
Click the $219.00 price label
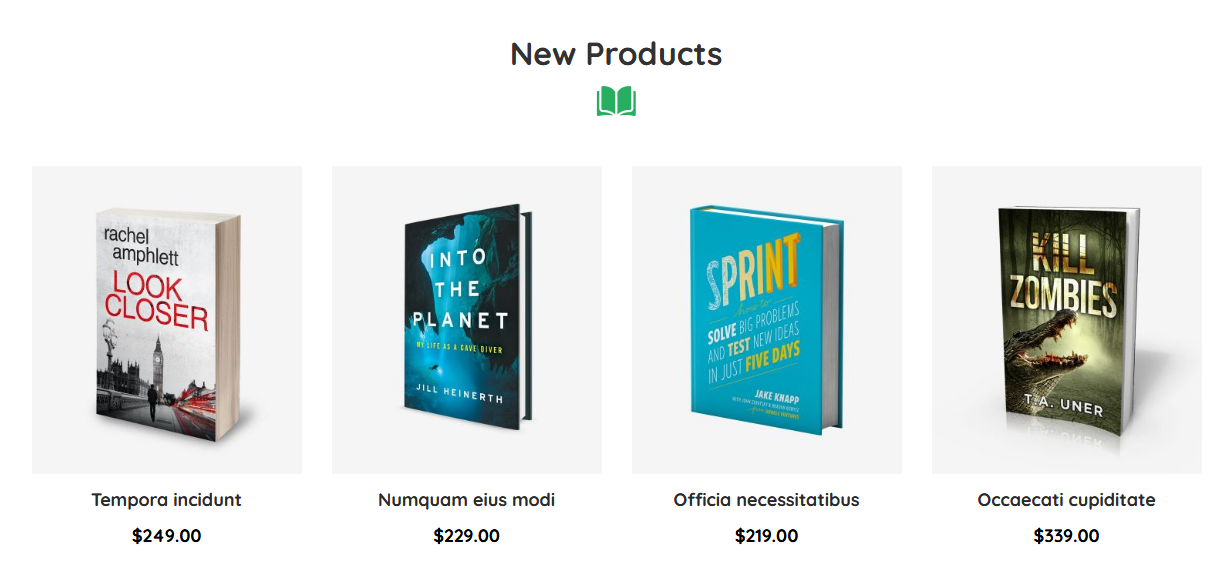point(765,536)
